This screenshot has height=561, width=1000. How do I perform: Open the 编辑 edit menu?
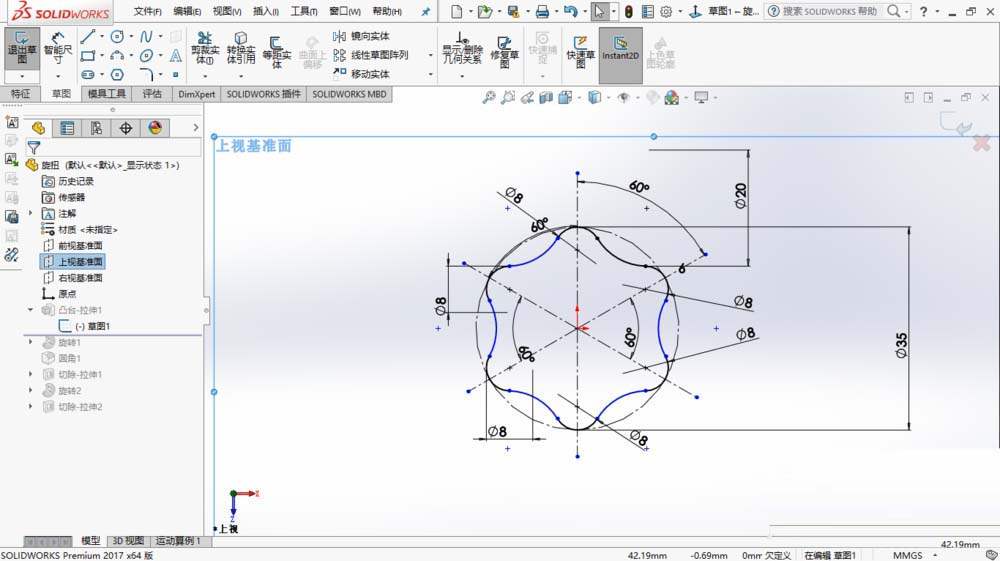(187, 11)
